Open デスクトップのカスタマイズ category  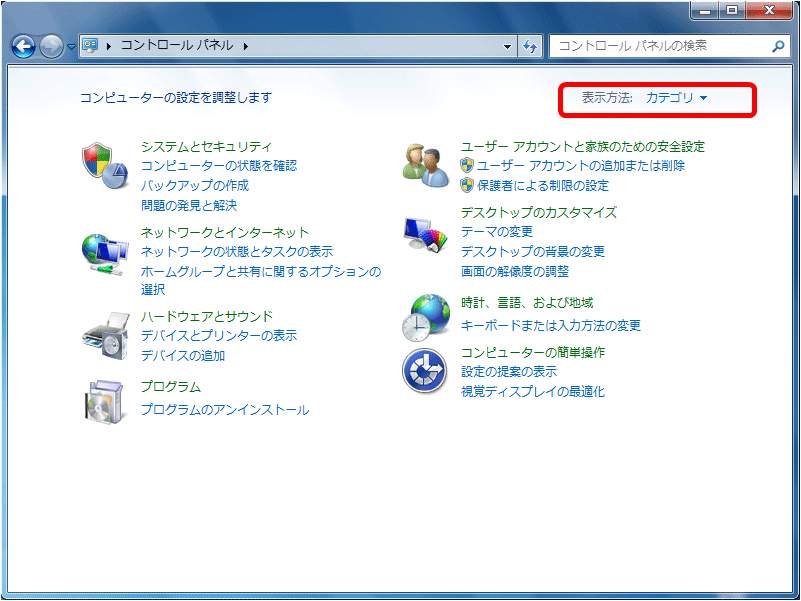[539, 212]
